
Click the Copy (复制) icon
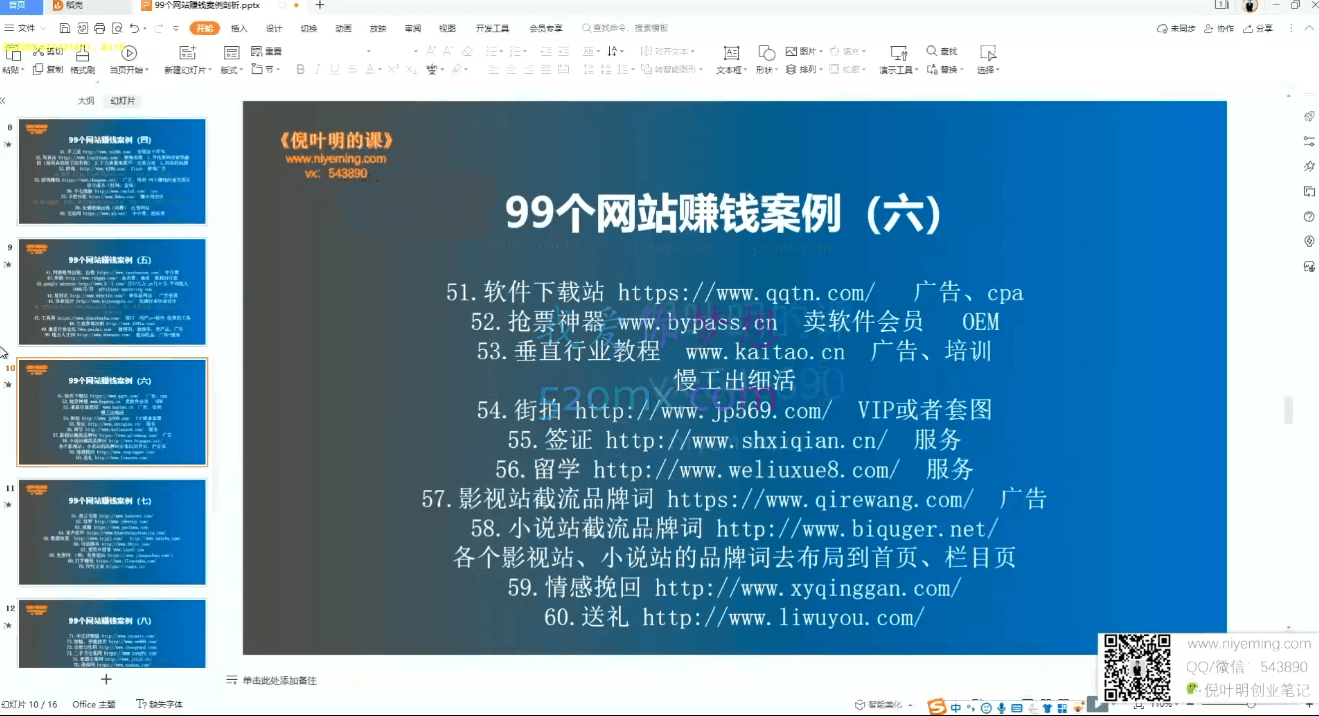point(38,69)
